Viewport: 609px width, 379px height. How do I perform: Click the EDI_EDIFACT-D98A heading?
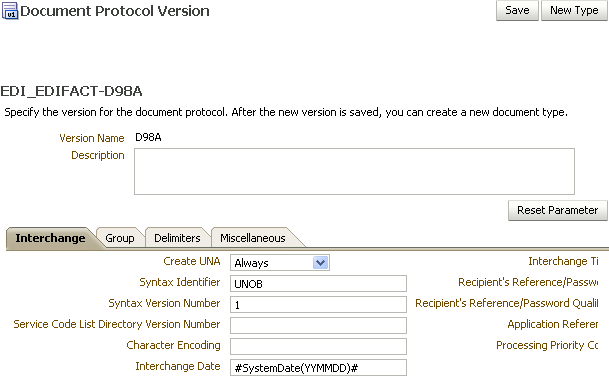71,91
